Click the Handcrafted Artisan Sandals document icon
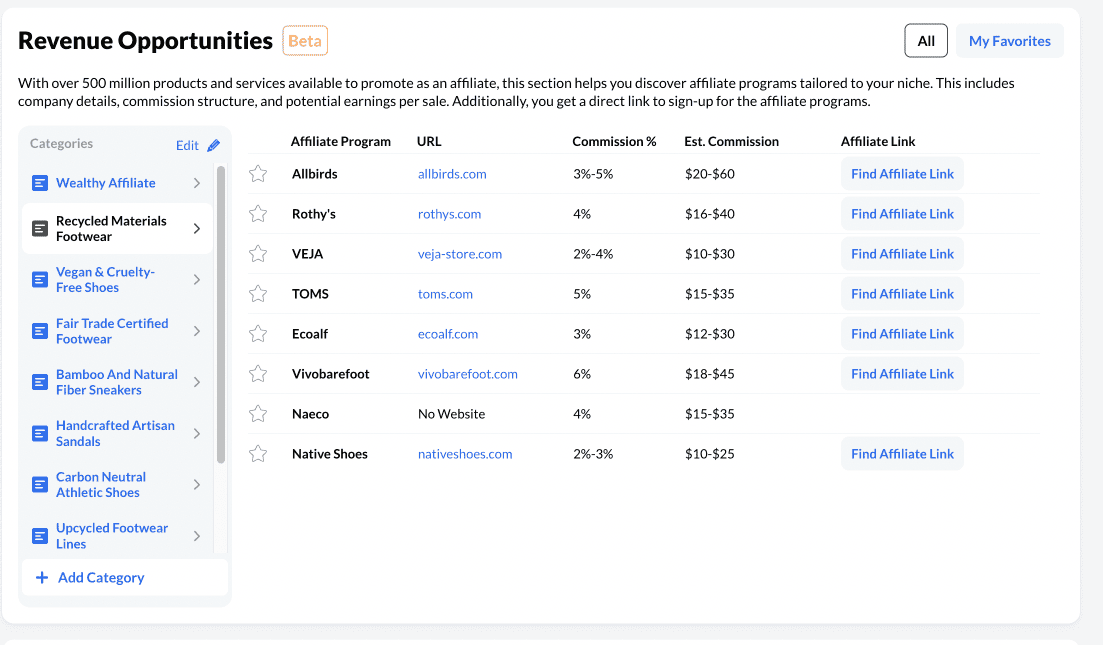 click(40, 433)
